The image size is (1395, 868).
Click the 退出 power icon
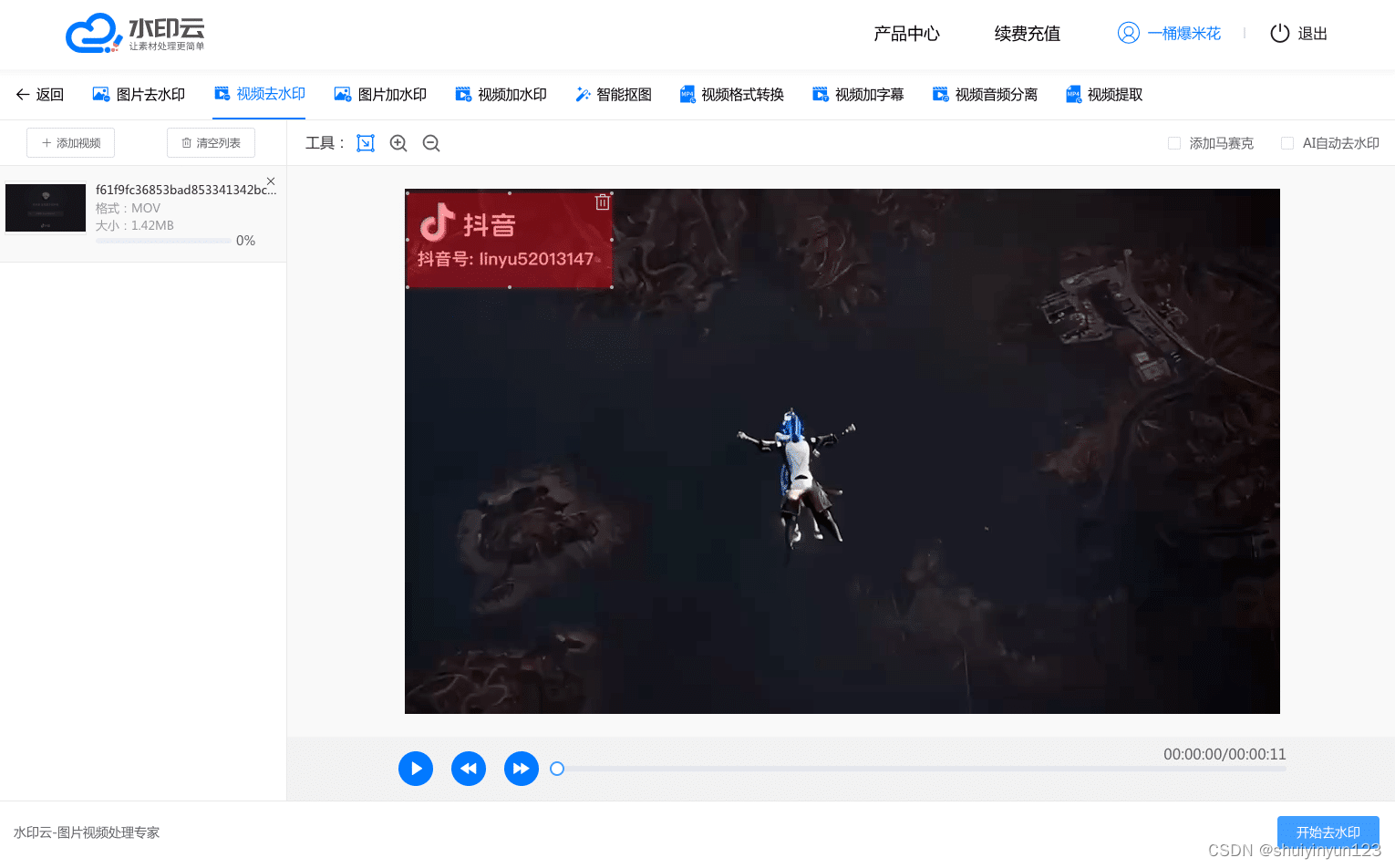click(1280, 33)
